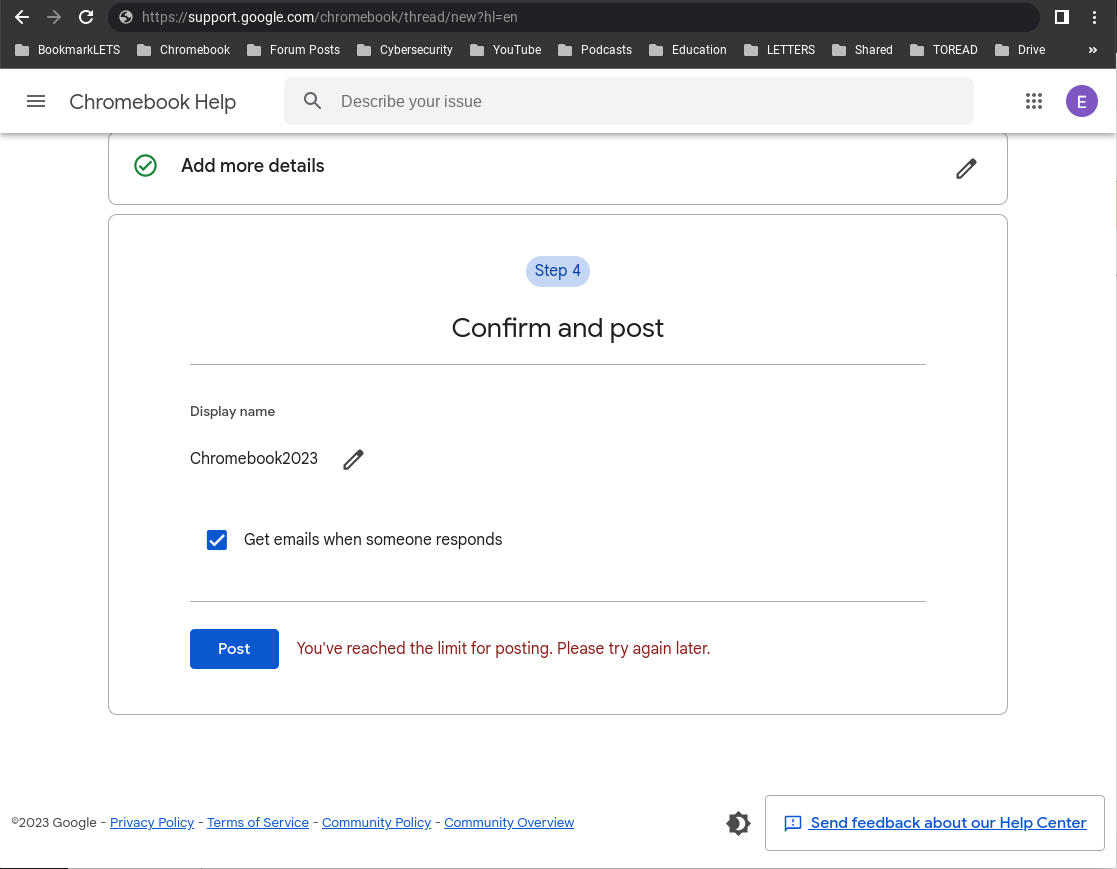Open the hamburger main menu

36,101
